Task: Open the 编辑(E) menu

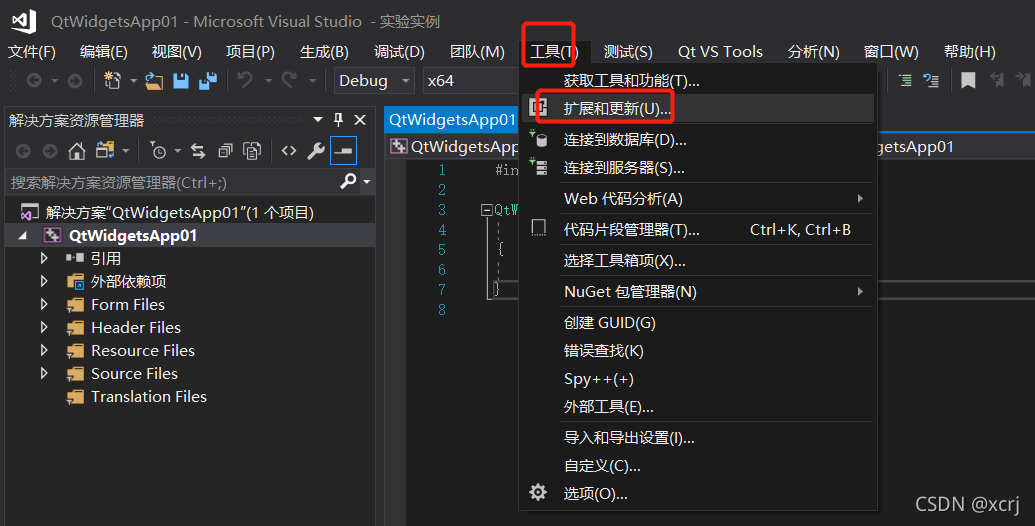Action: click(104, 51)
